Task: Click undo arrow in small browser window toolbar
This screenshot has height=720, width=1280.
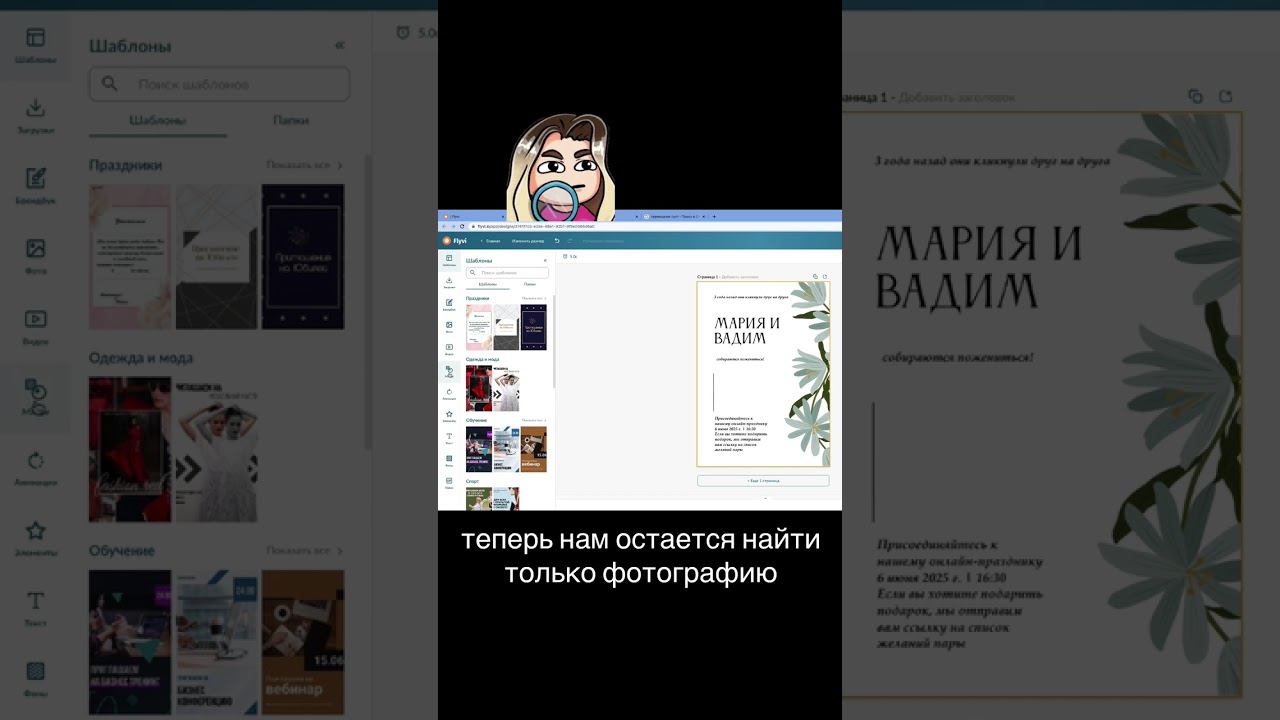Action: 557,241
